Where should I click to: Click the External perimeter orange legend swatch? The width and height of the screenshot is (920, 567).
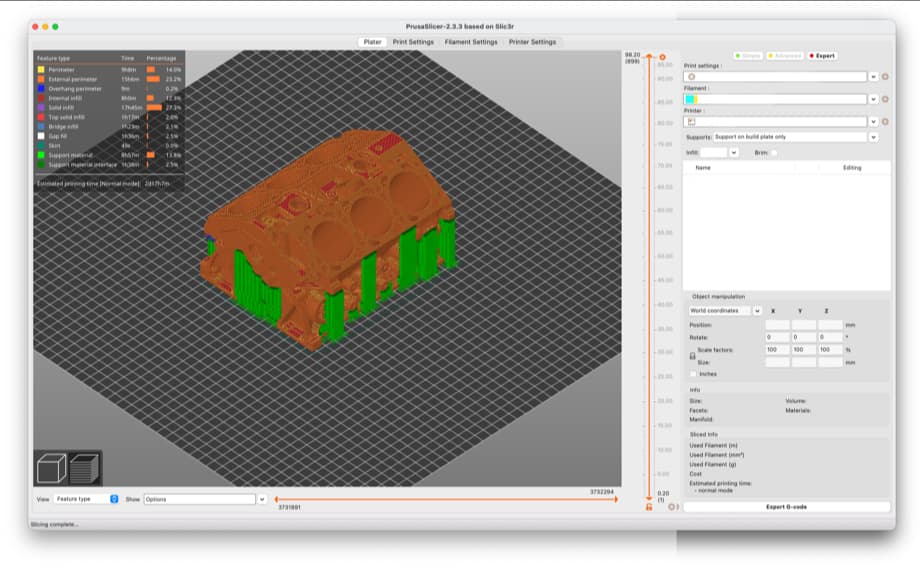[41, 79]
